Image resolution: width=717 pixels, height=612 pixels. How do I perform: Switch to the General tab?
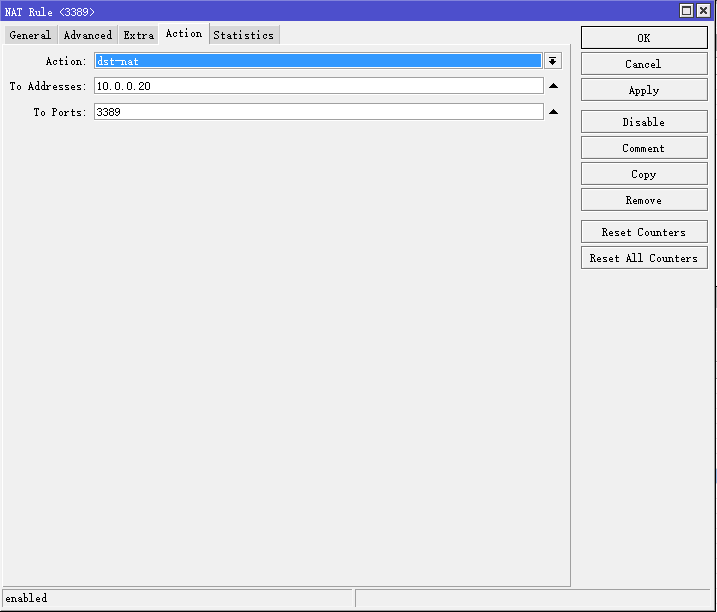tap(30, 35)
